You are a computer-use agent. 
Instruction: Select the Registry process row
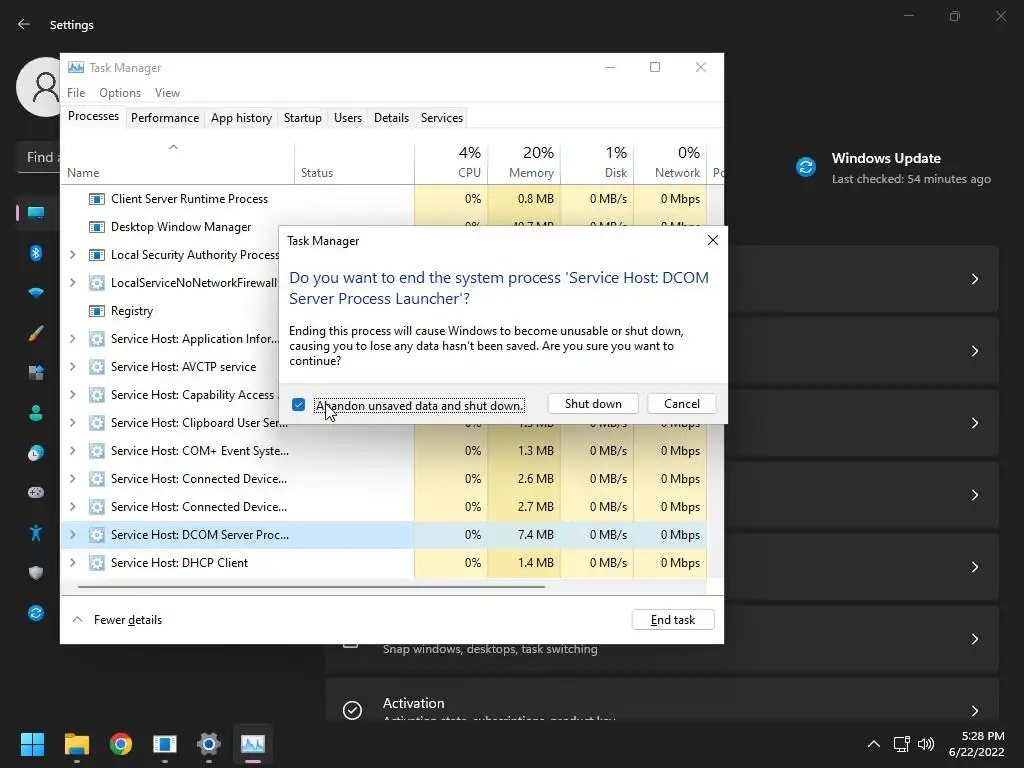point(170,311)
